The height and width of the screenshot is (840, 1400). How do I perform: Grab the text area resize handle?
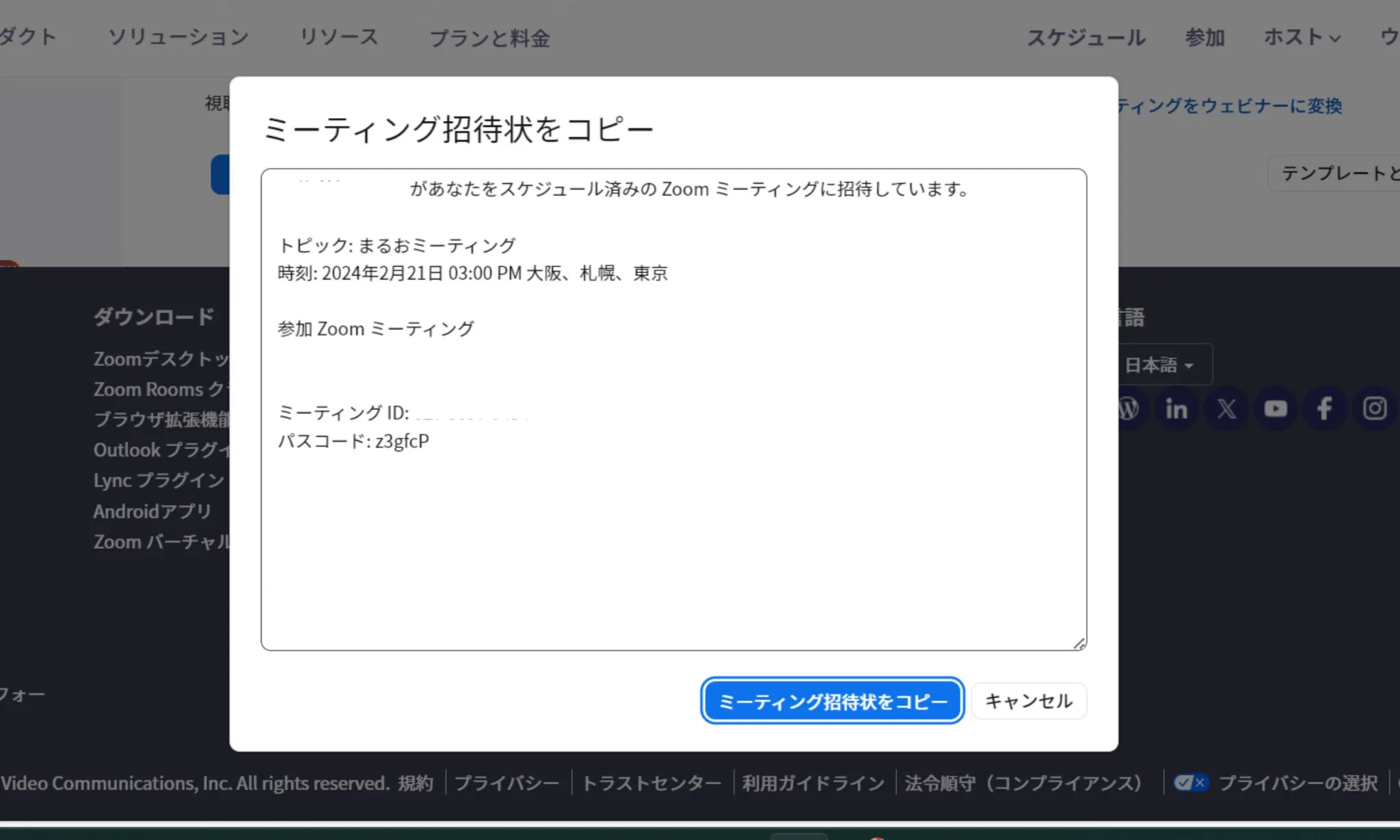pos(1079,643)
